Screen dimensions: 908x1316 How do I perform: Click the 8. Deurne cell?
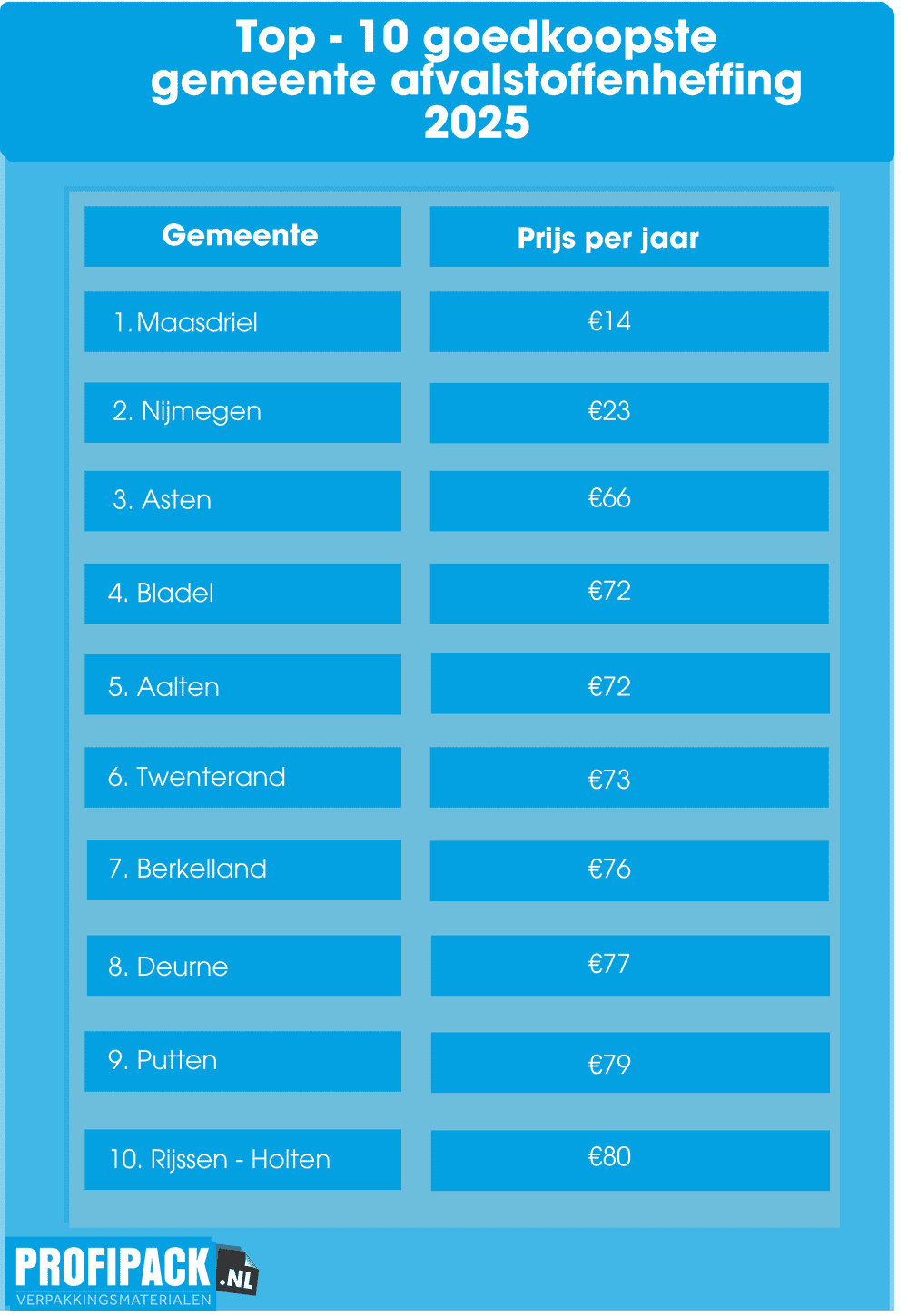244,965
